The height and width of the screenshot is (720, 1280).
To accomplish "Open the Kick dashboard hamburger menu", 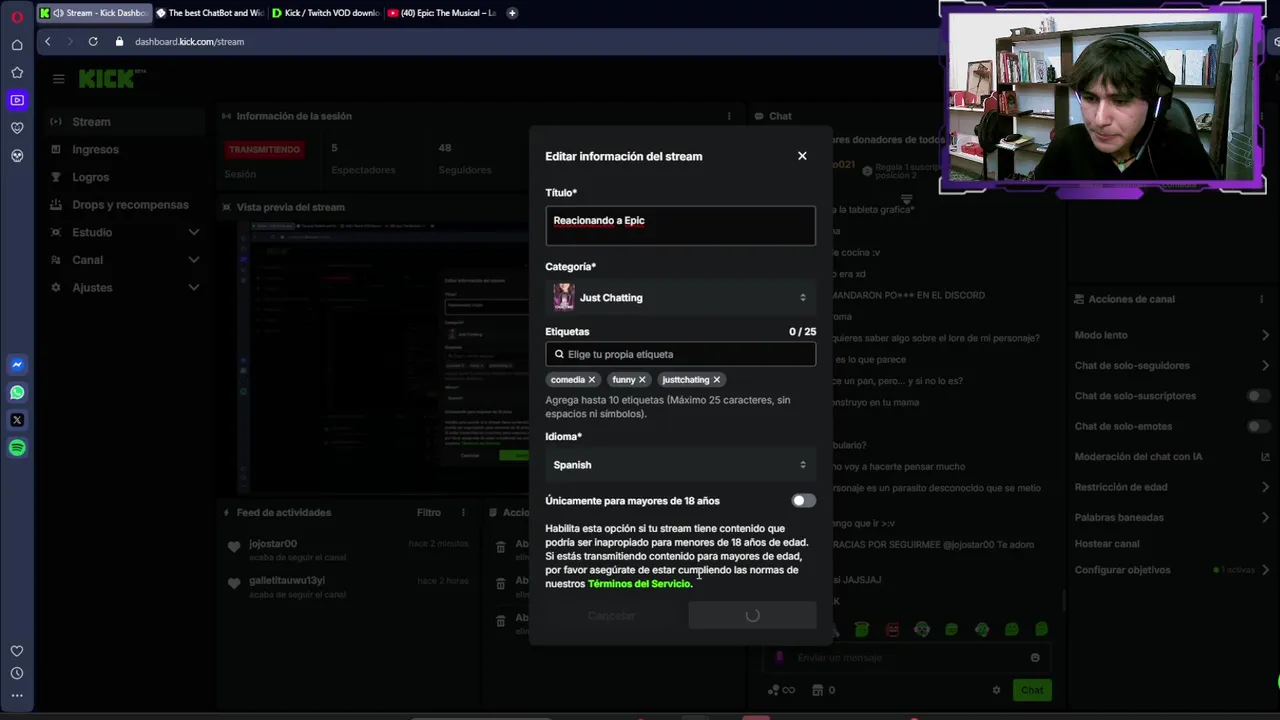I will (x=59, y=79).
